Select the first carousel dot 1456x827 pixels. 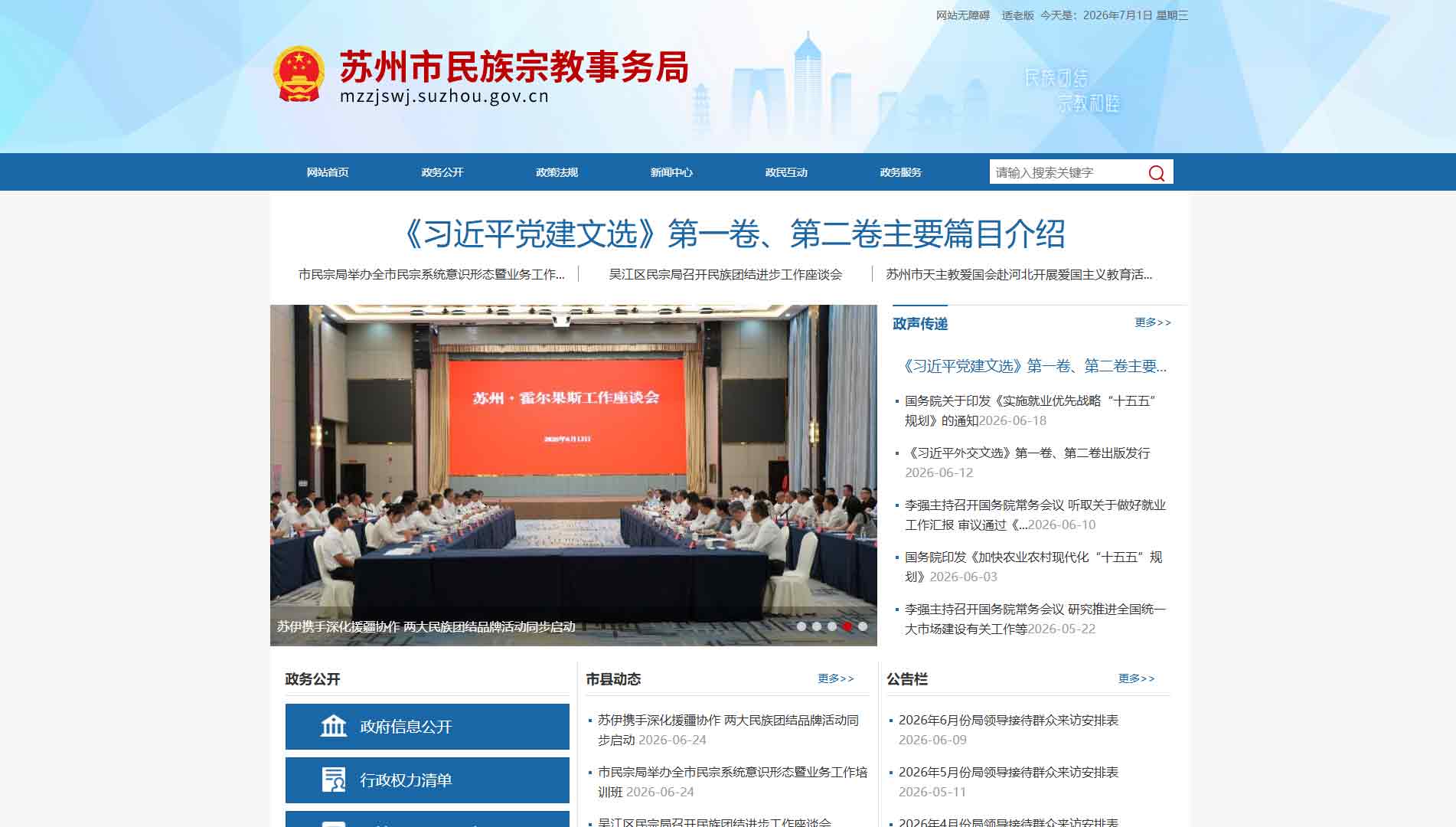pyautogui.click(x=801, y=626)
